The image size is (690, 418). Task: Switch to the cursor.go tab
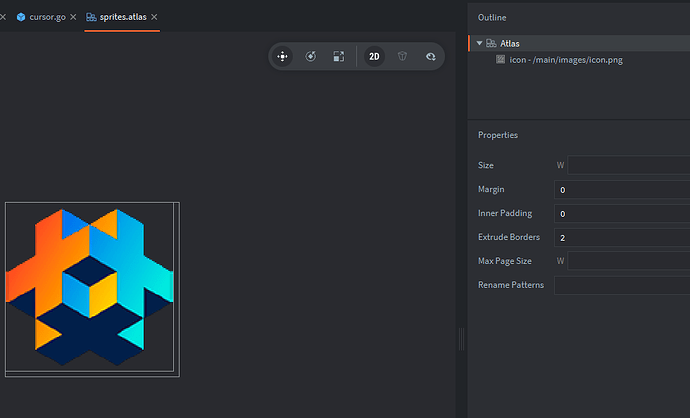tap(47, 17)
